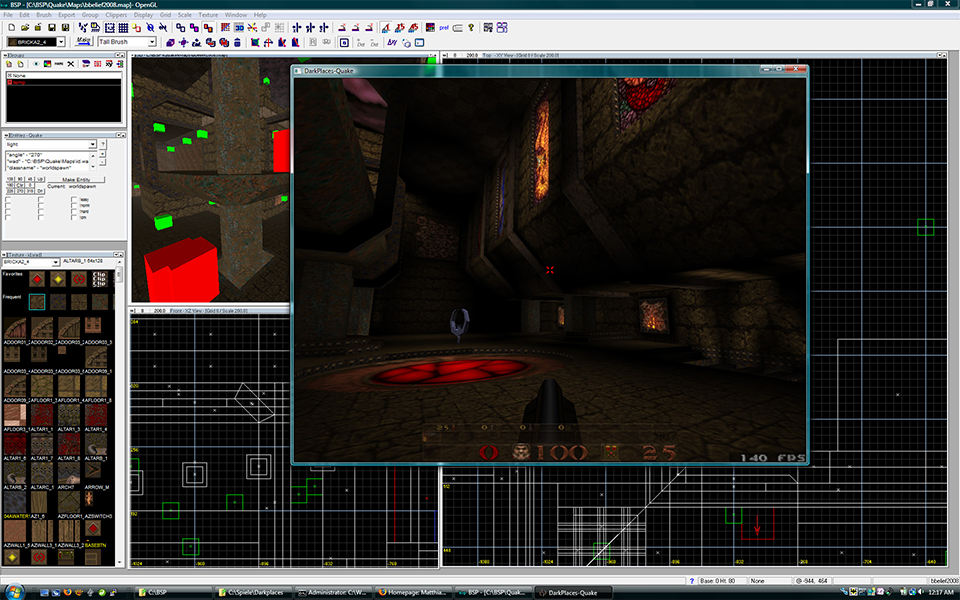
Task: Select the 'temp' group in Groups list
Action: coord(17,82)
